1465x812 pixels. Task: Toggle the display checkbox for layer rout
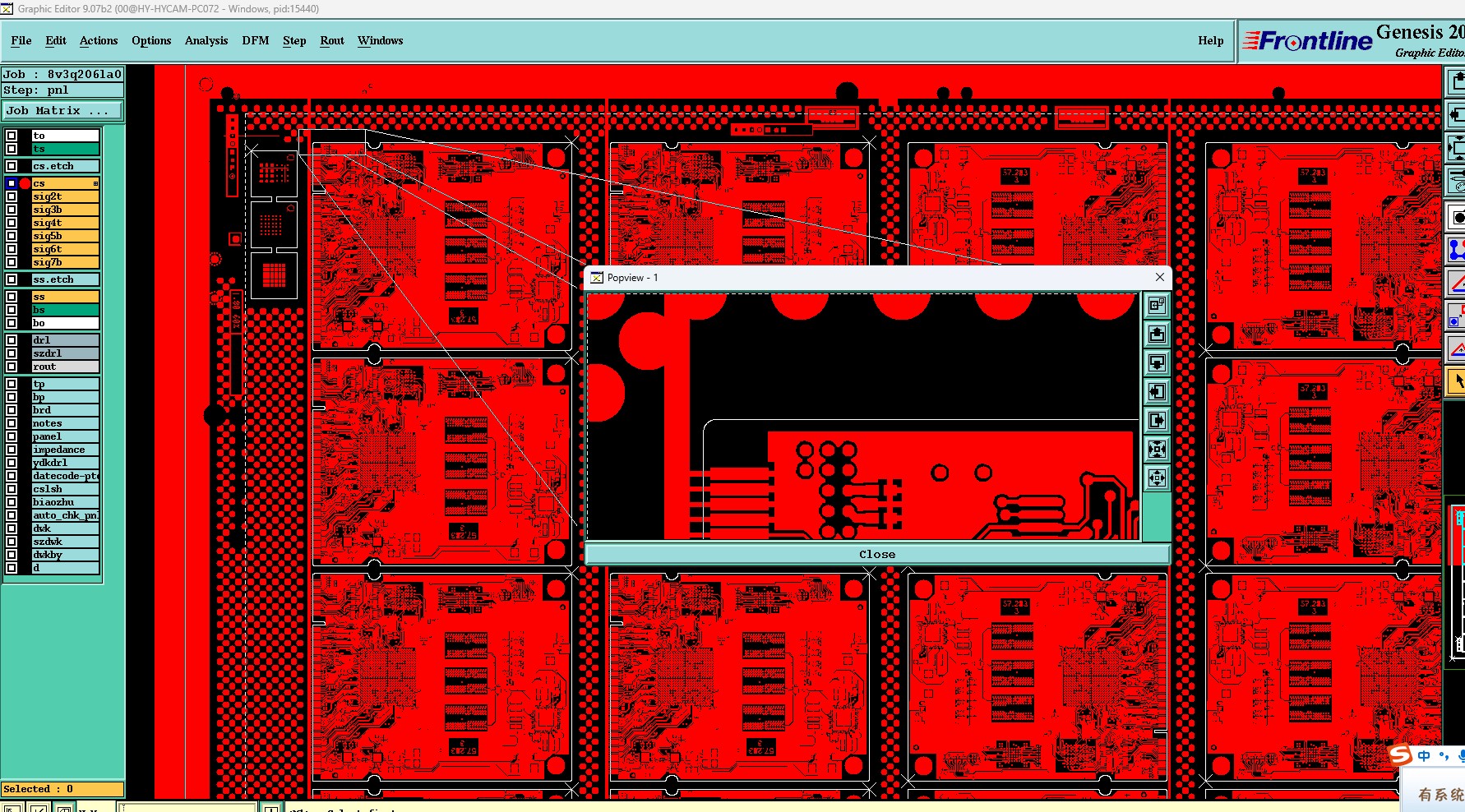click(x=12, y=367)
